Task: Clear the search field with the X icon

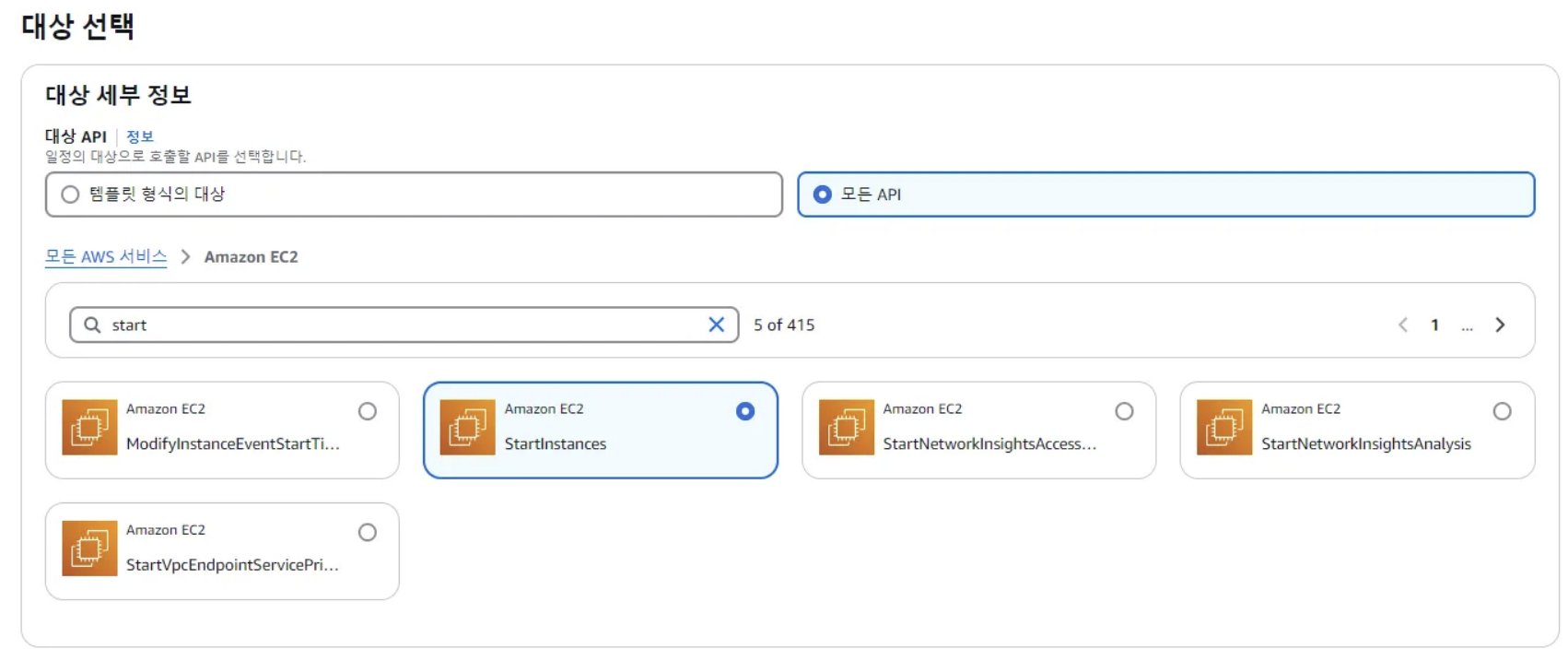Action: pos(716,324)
